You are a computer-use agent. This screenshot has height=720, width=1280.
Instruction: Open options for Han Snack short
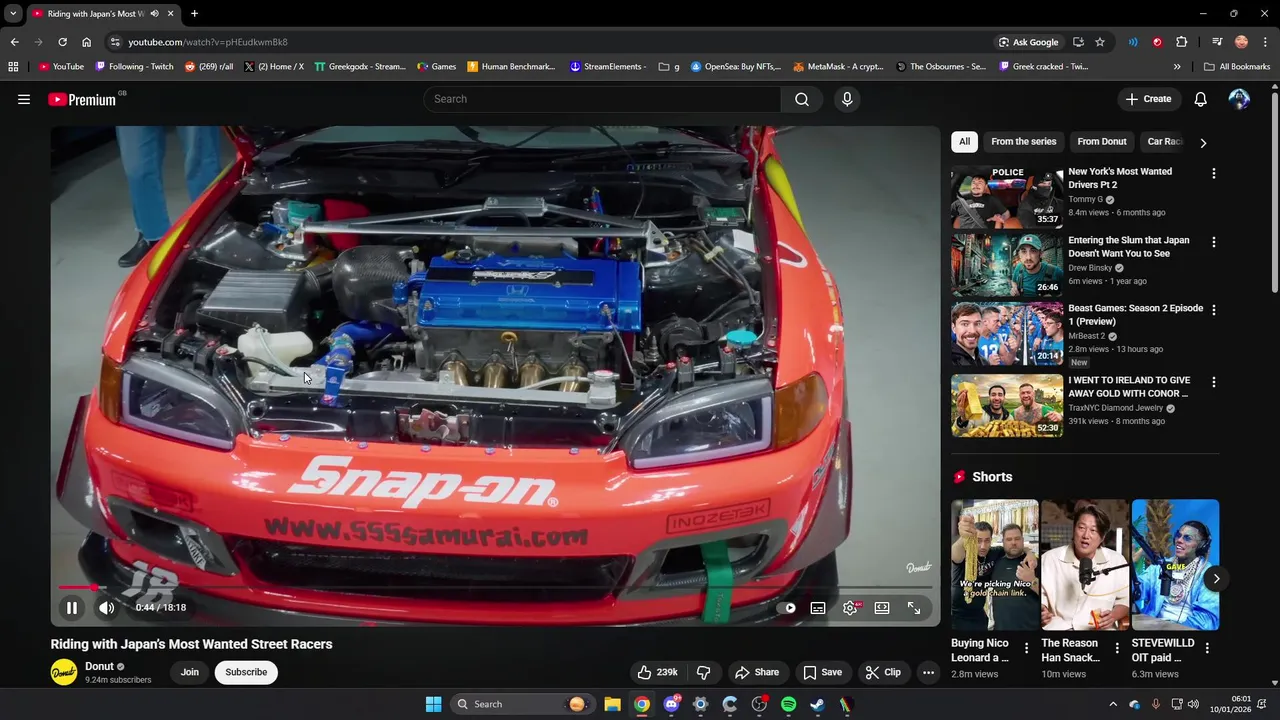pyautogui.click(x=1117, y=648)
